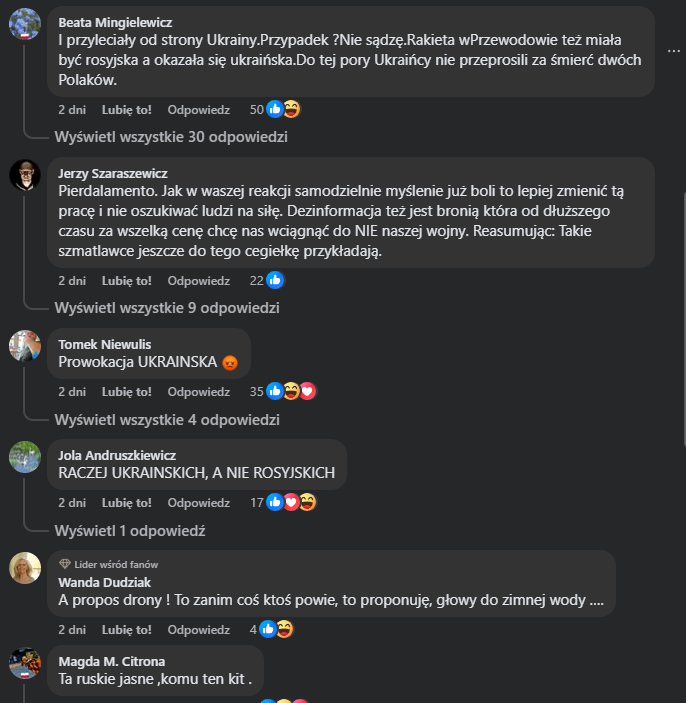Screen dimensions: 686x703
Task: Click the 2 dni timestamp on Wanda's comment
Action: tap(72, 630)
